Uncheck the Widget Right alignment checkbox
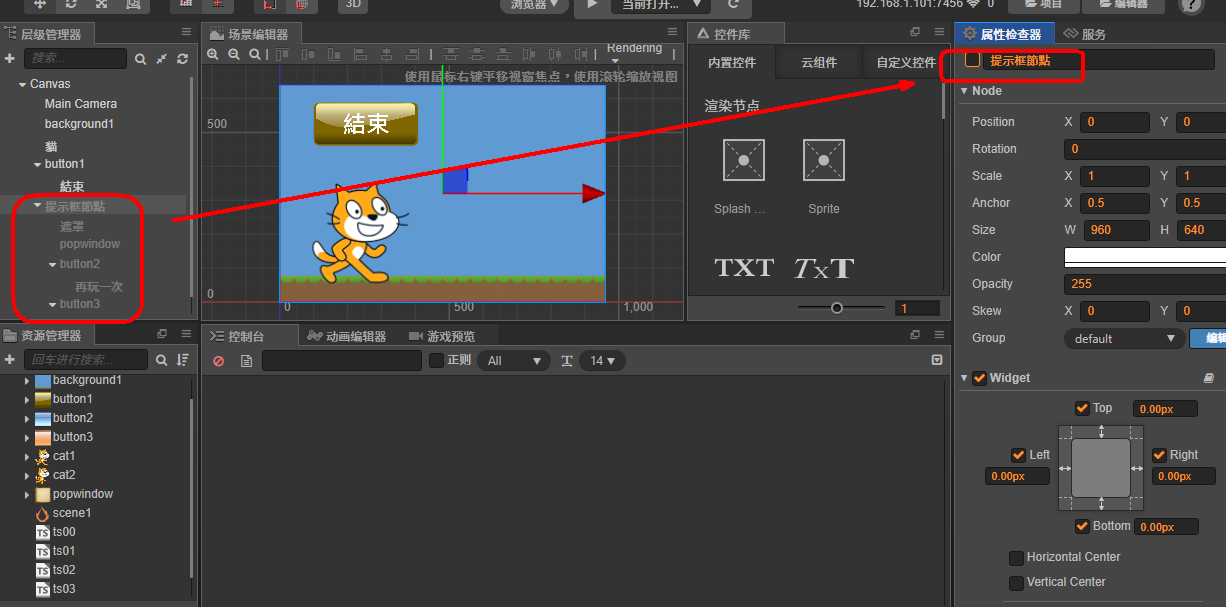Screen dimensions: 1226x607 1159,455
